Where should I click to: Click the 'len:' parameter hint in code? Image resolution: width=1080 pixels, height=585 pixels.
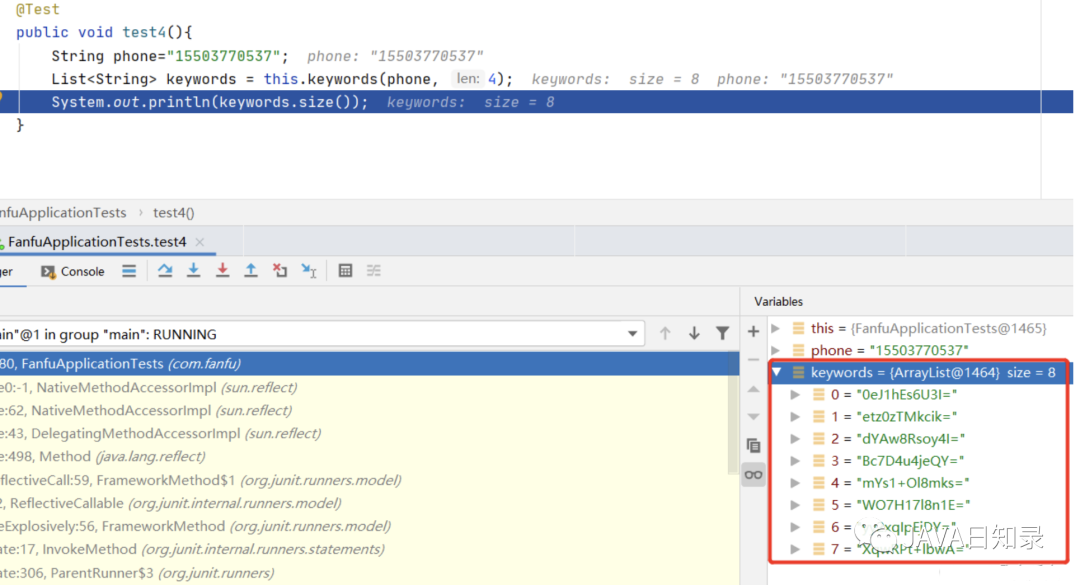pos(468,79)
